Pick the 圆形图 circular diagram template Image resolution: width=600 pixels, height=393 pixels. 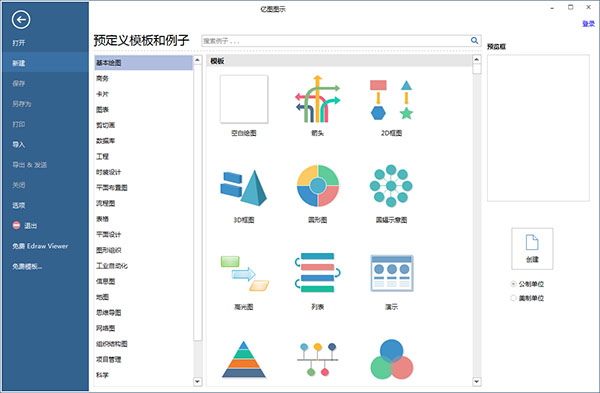click(x=318, y=186)
